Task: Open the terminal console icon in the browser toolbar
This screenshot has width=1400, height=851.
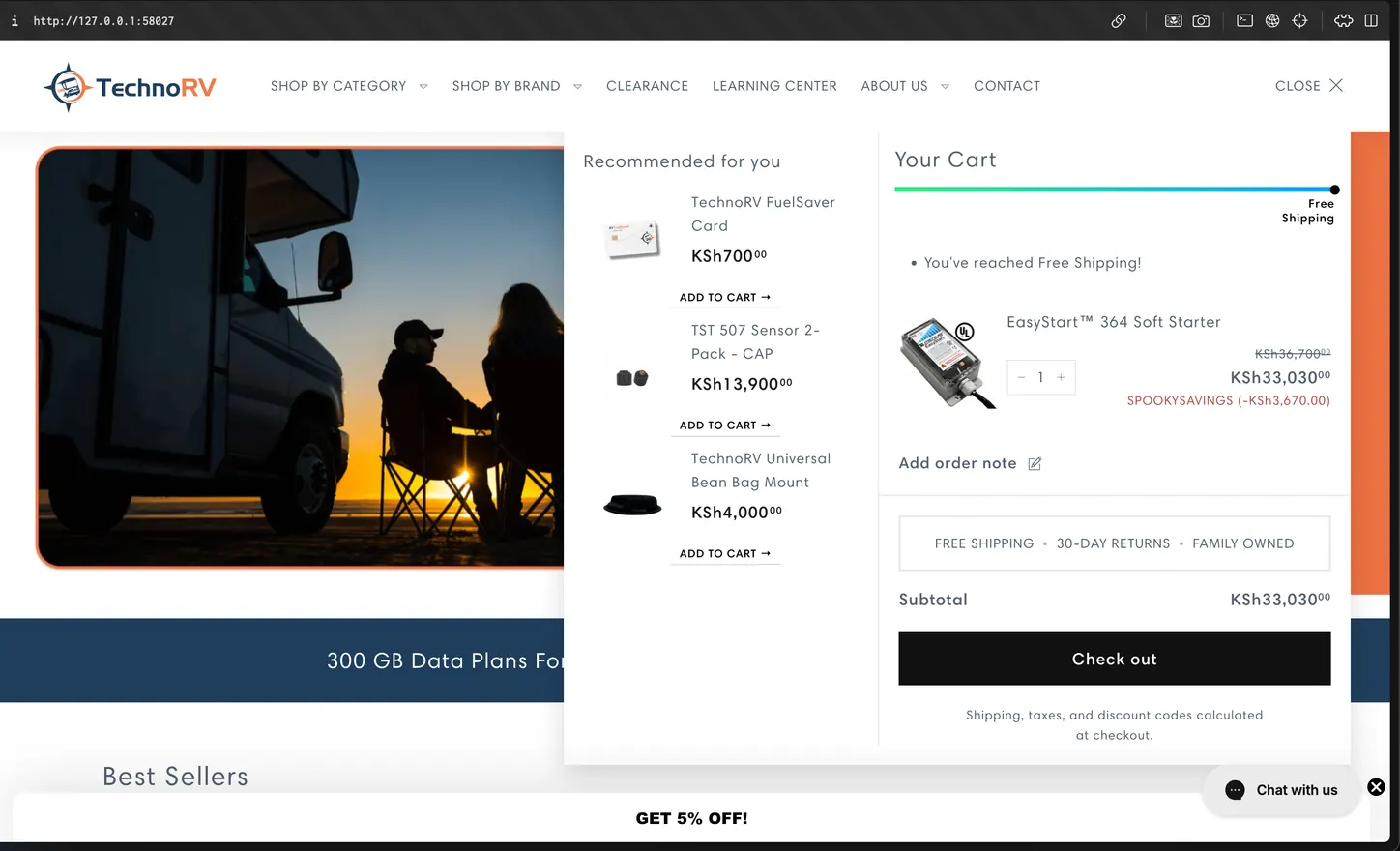Action: point(1245,20)
